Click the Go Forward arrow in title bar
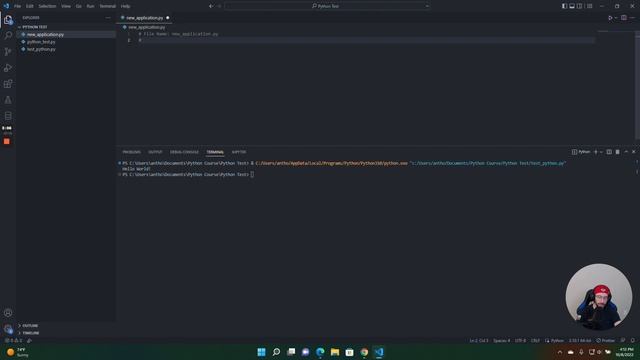Screen dimensions: 640x360 pos(219,6)
